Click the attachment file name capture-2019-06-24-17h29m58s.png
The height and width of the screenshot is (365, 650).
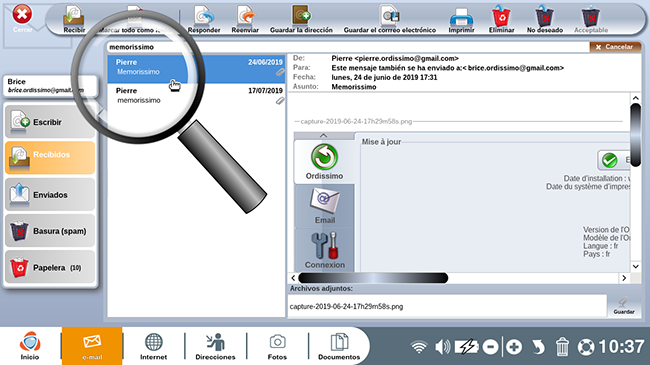(346, 307)
